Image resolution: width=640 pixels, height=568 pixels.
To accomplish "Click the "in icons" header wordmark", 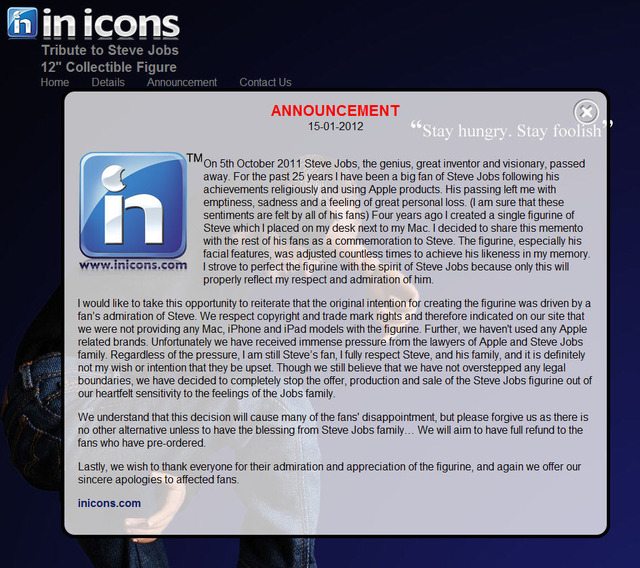I will pyautogui.click(x=111, y=24).
